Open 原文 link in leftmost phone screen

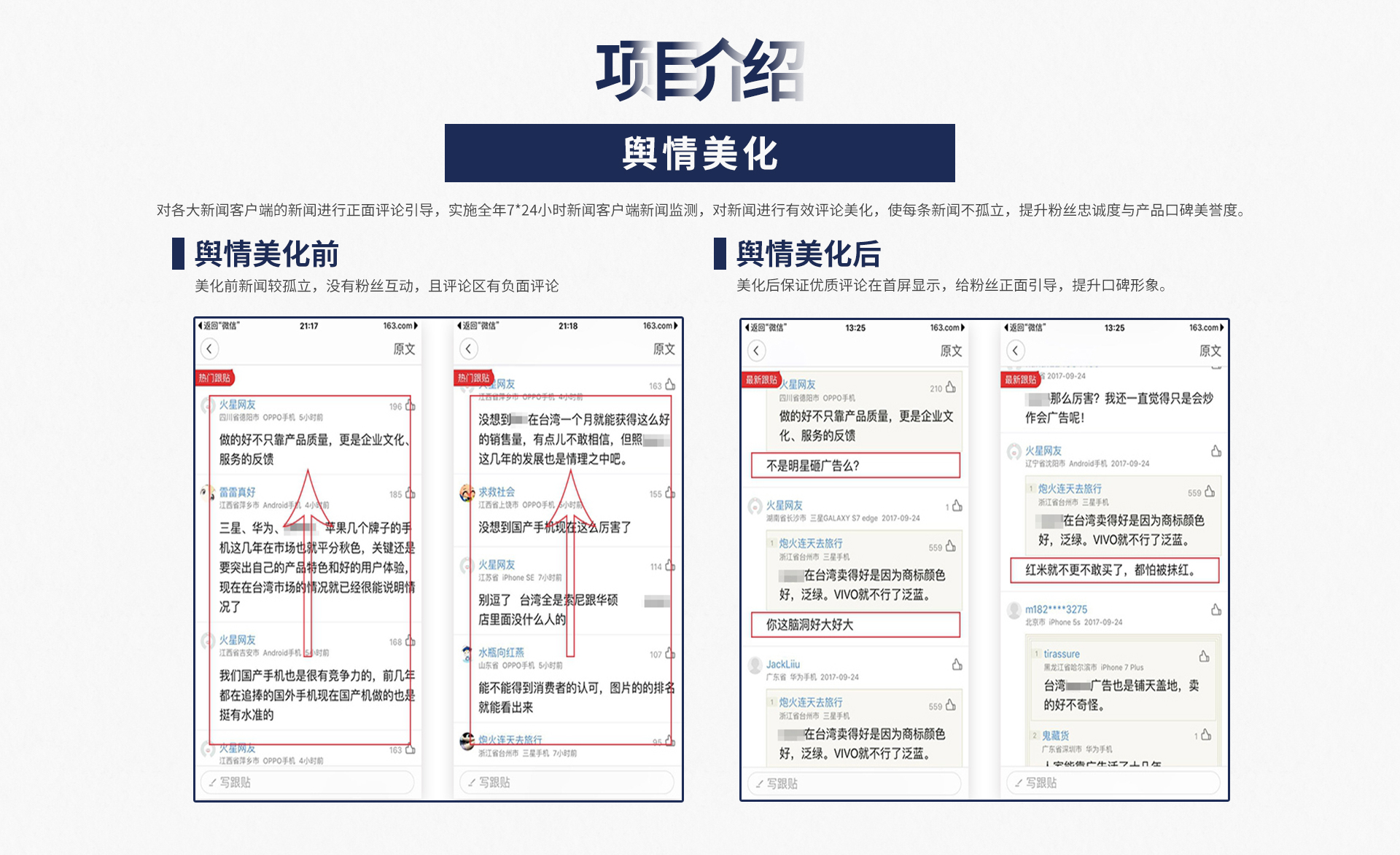click(404, 349)
